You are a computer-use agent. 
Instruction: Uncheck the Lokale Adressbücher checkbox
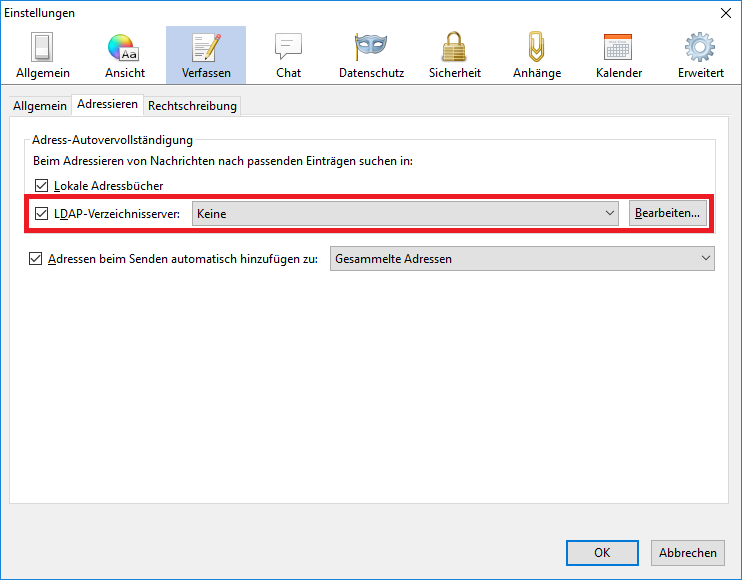(41, 185)
